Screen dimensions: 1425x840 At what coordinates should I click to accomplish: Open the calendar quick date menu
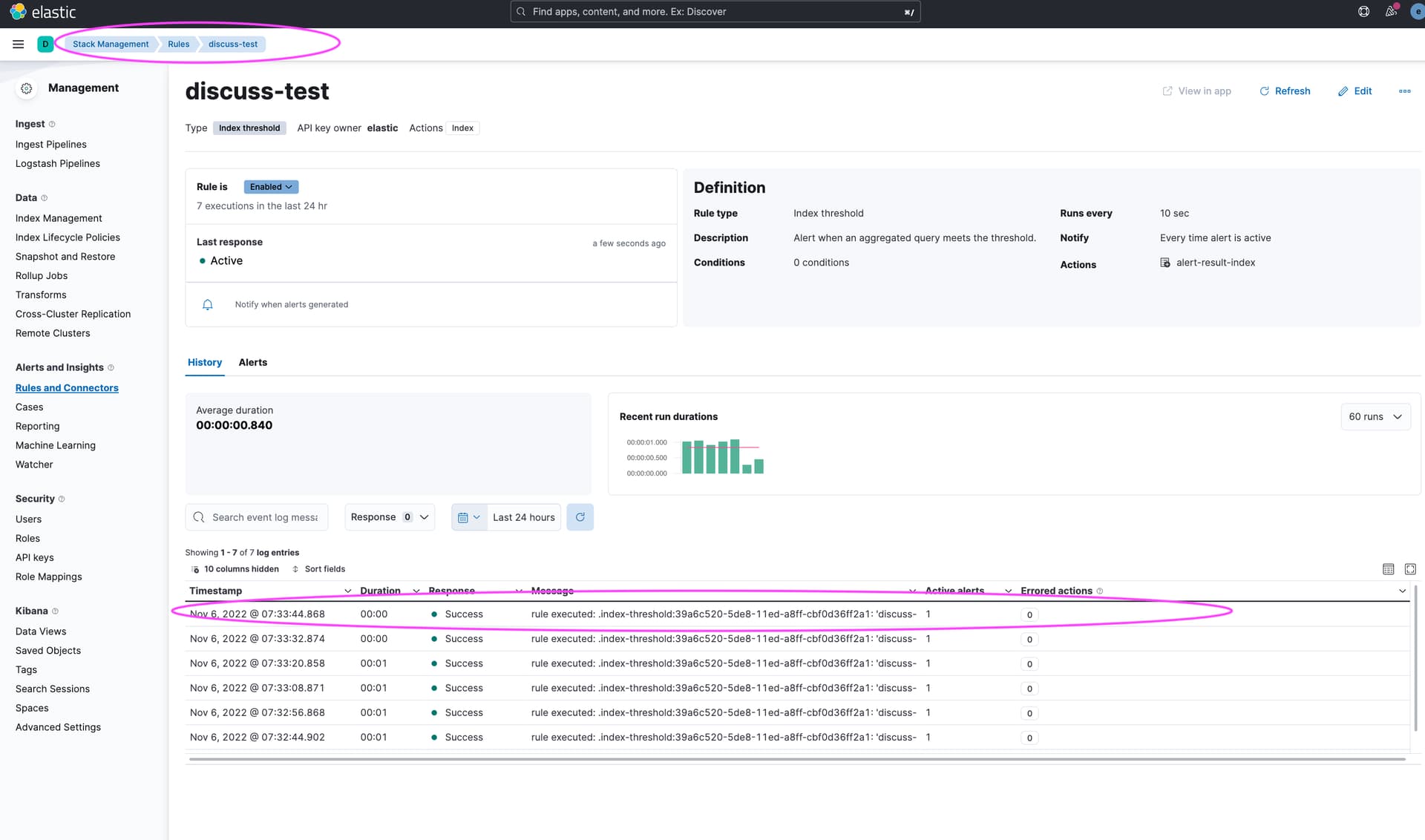pos(469,517)
